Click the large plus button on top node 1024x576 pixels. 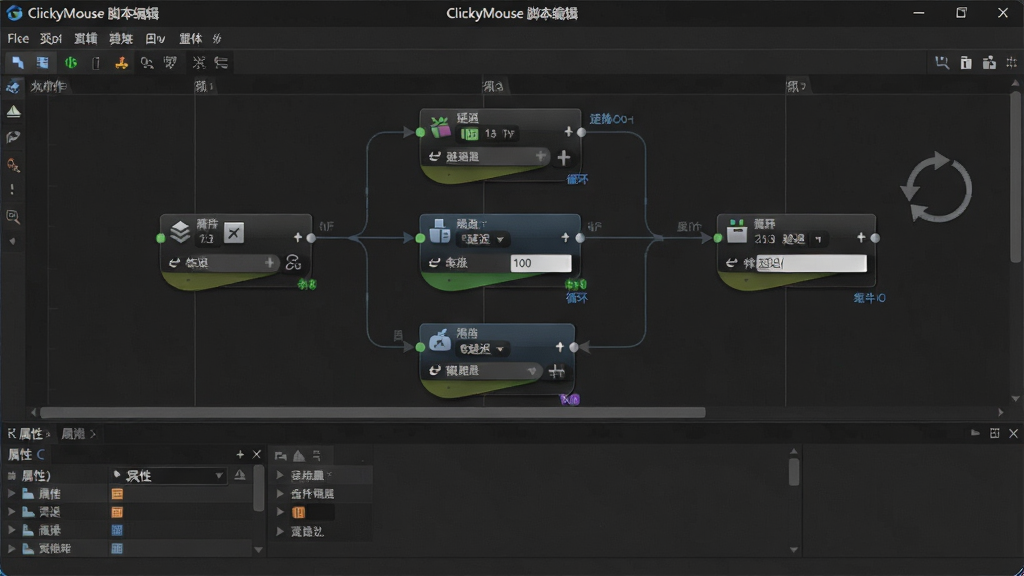(x=564, y=157)
